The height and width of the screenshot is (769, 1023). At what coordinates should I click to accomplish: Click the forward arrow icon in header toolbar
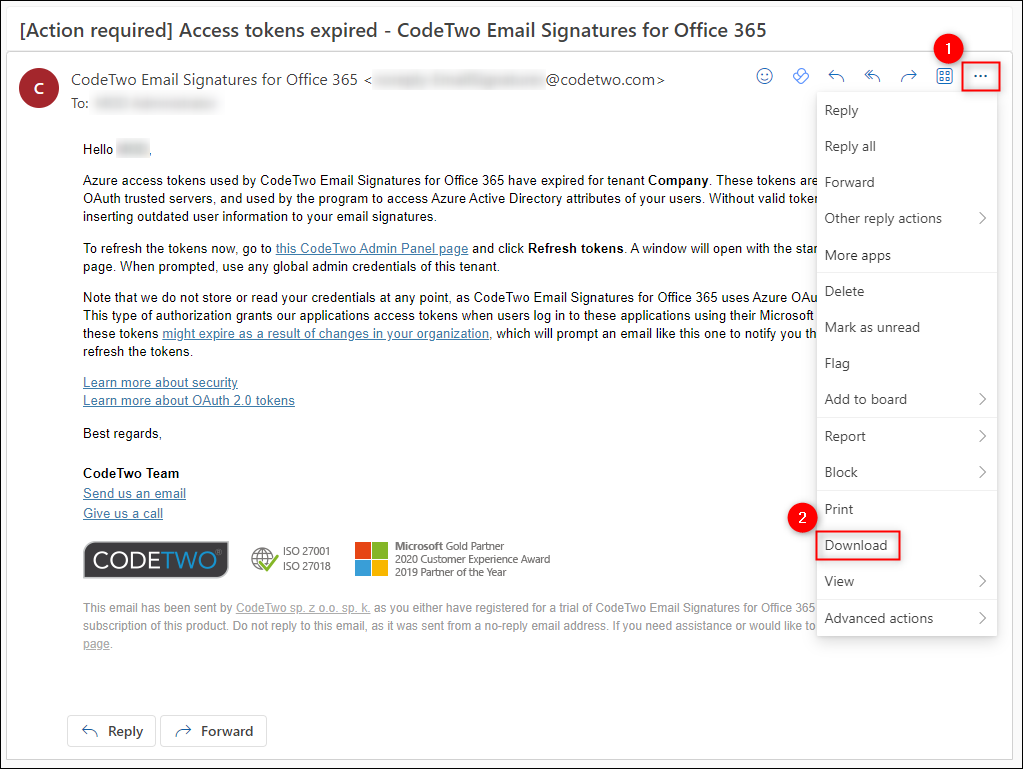908,76
